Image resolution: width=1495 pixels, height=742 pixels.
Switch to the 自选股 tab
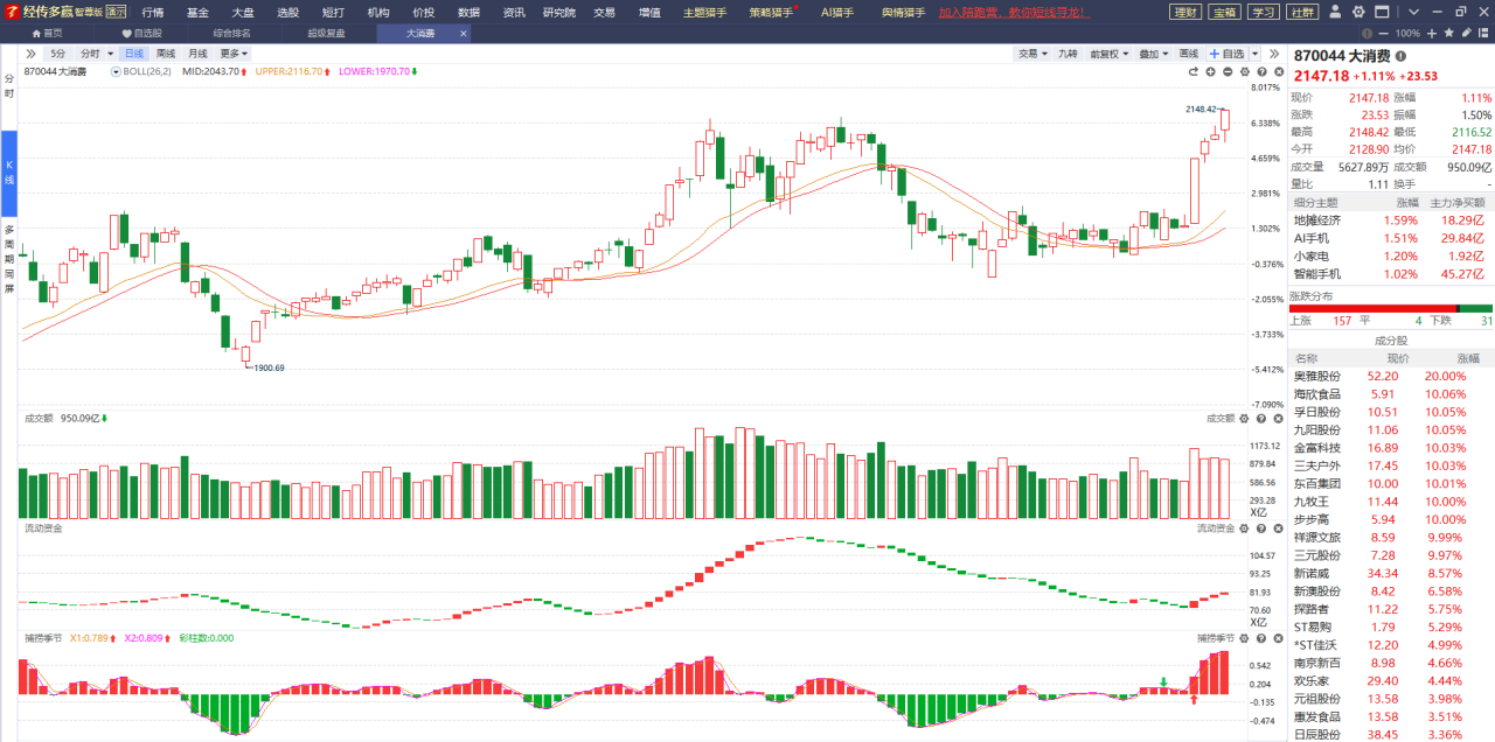point(141,33)
